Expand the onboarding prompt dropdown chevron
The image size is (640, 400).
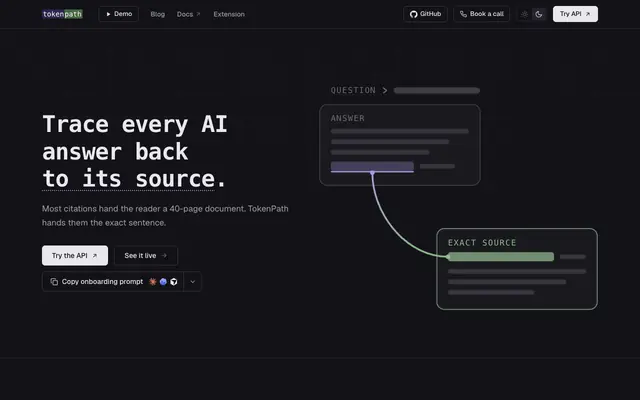click(x=193, y=282)
